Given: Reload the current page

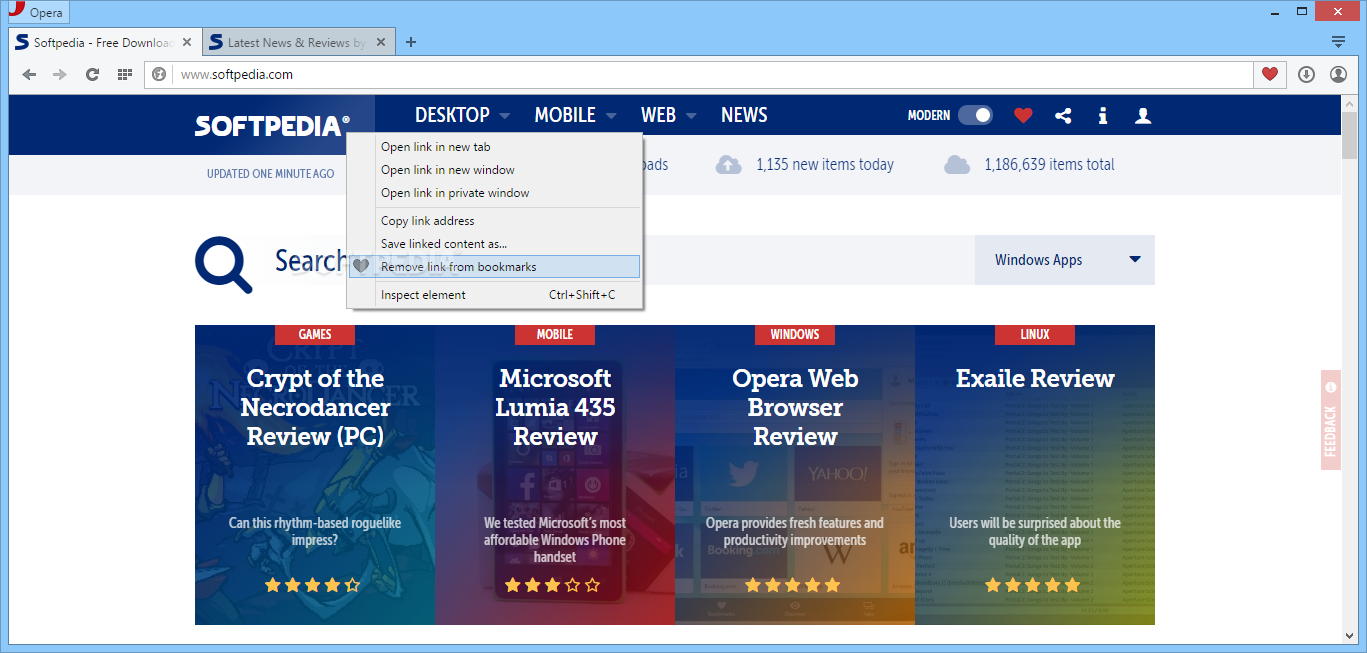Looking at the screenshot, I should coord(92,74).
